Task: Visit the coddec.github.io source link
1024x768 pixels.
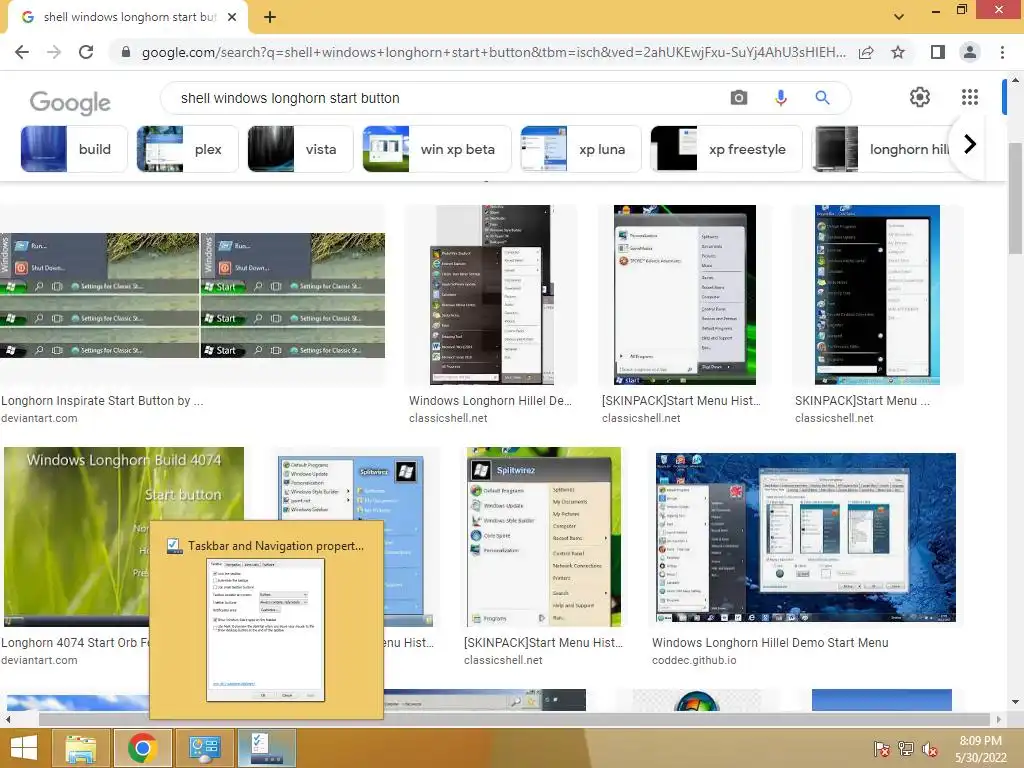Action: (x=694, y=660)
